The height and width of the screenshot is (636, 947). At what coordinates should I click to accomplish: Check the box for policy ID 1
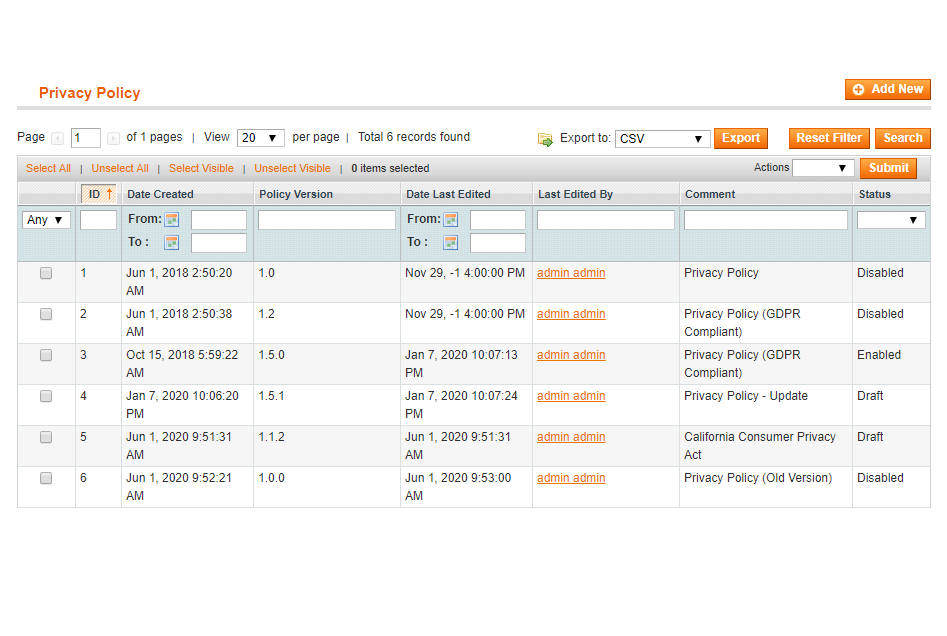click(46, 273)
